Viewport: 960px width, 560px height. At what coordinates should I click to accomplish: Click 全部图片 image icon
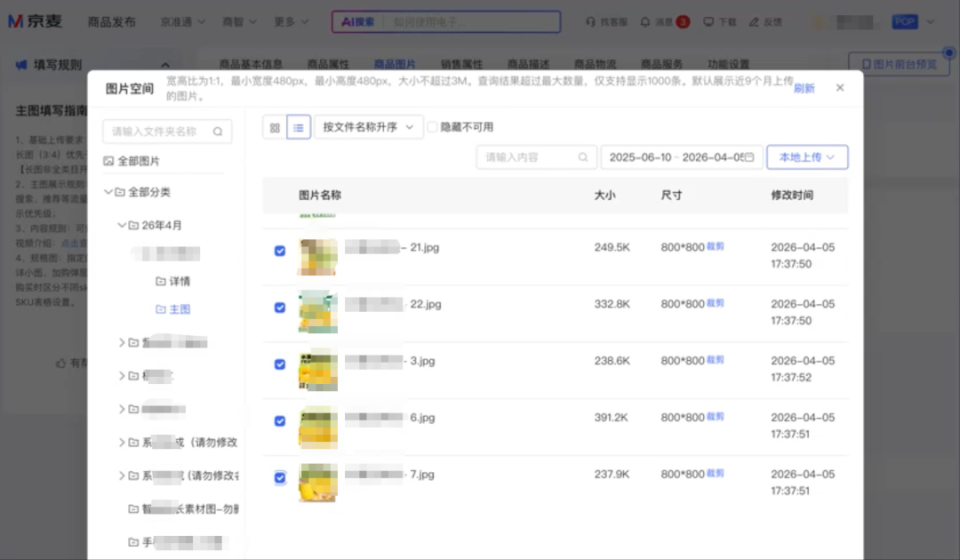click(108, 161)
